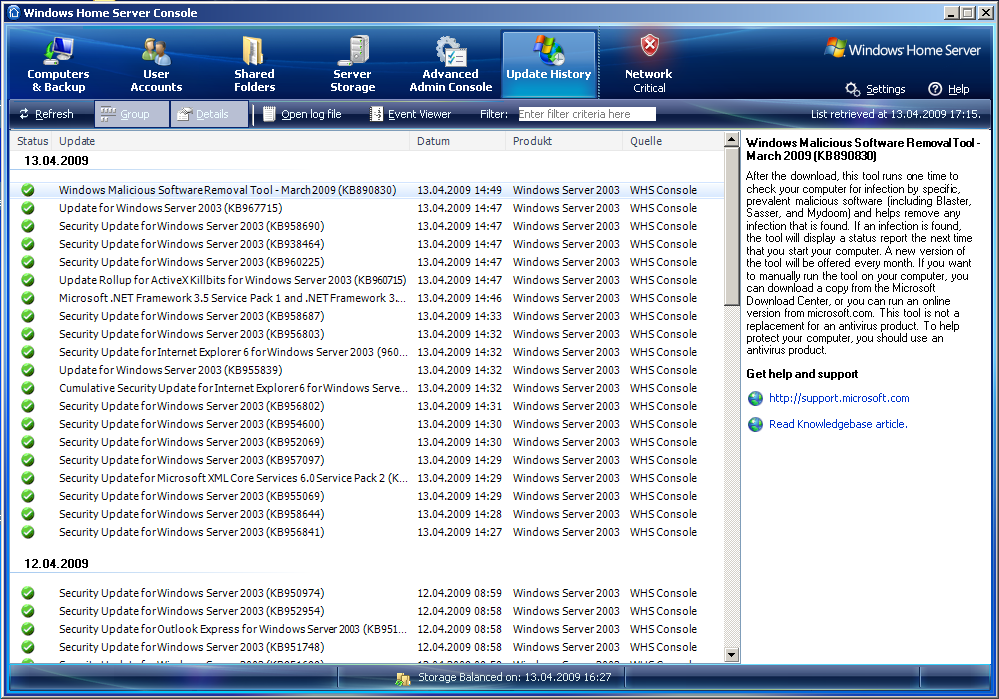The height and width of the screenshot is (699, 999).
Task: Sort by the Quelle column header
Action: click(x=673, y=141)
